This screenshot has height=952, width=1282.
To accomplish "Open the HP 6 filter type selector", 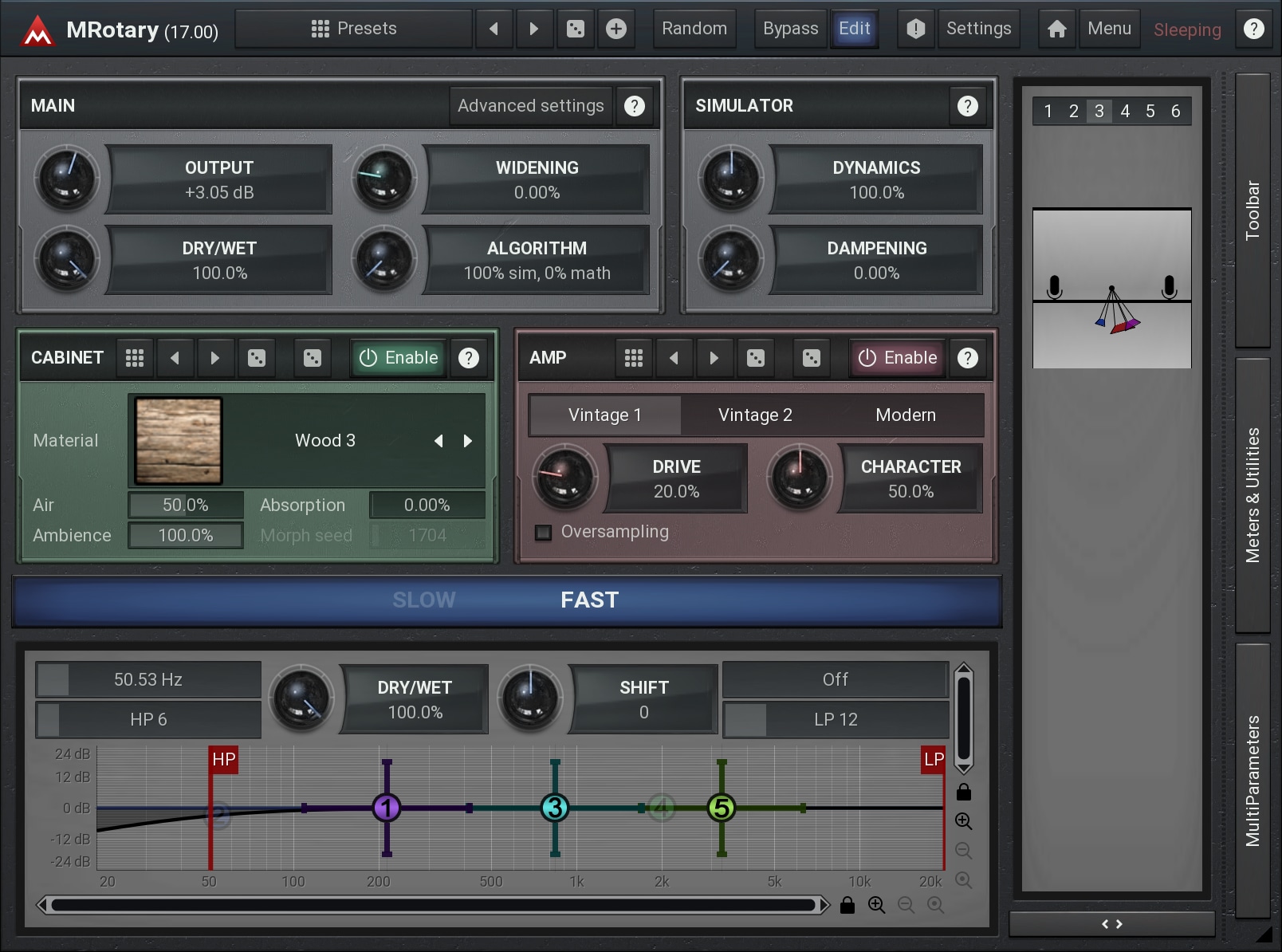I will coord(148,719).
